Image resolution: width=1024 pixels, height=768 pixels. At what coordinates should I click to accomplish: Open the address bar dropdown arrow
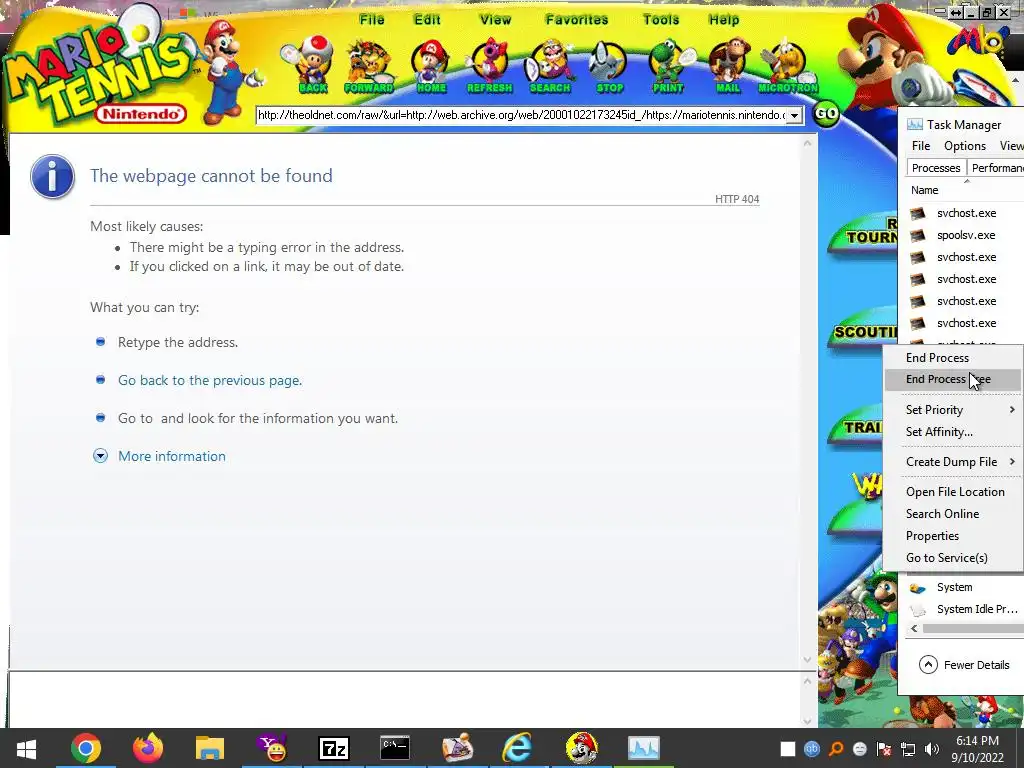794,116
